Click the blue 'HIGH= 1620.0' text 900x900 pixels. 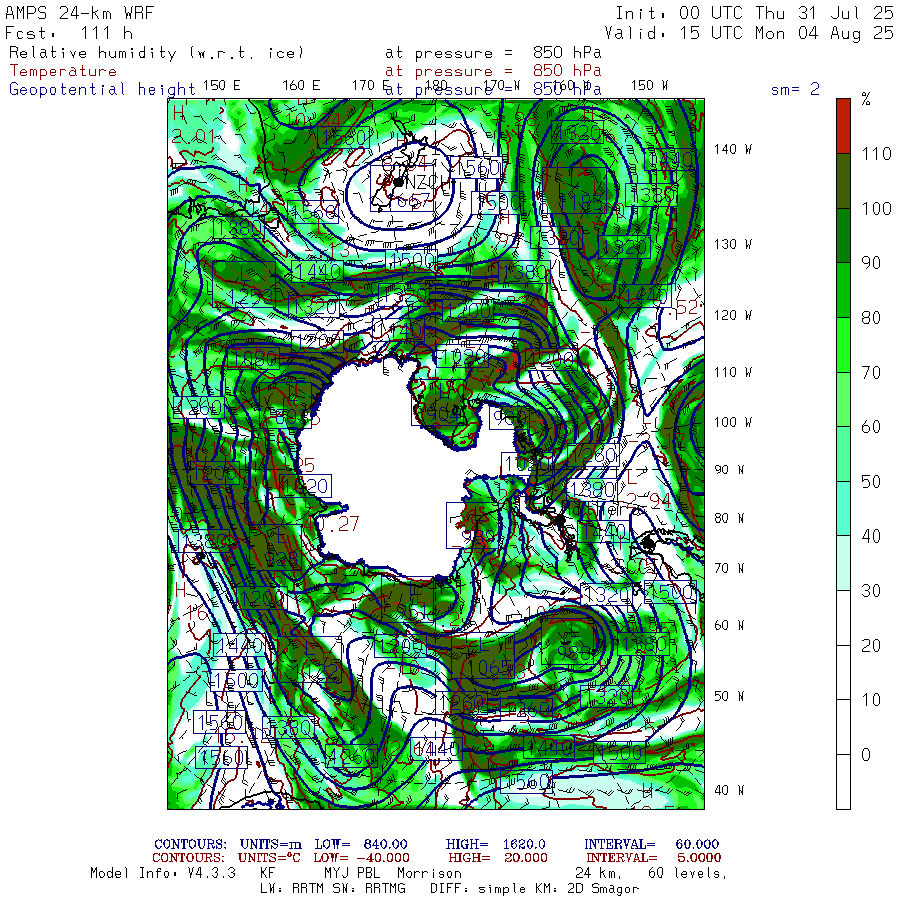pos(495,844)
